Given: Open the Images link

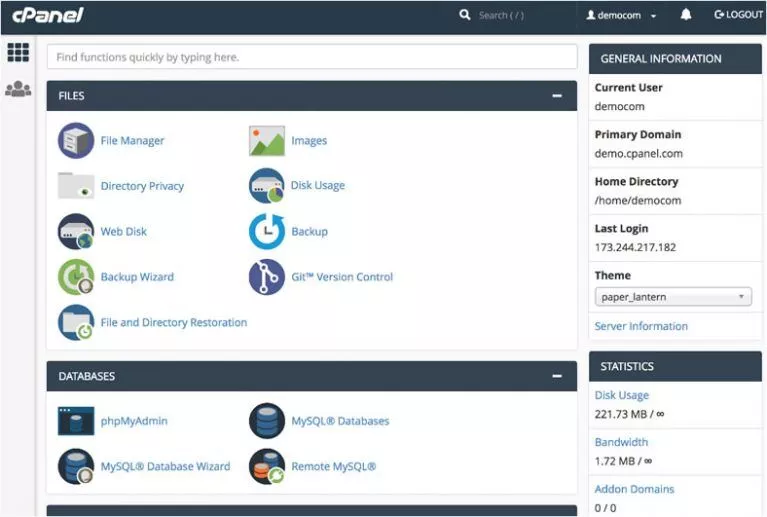Looking at the screenshot, I should 309,141.
